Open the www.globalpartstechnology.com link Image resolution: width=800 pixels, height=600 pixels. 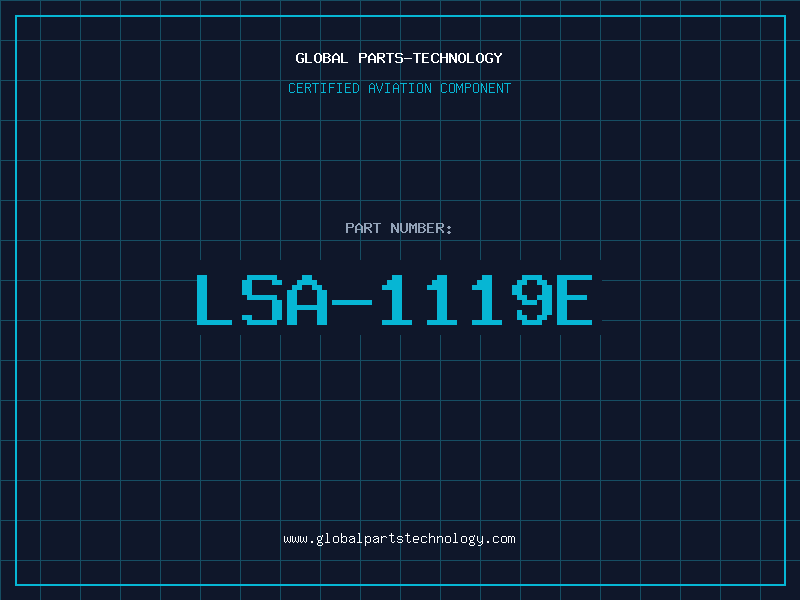point(399,539)
